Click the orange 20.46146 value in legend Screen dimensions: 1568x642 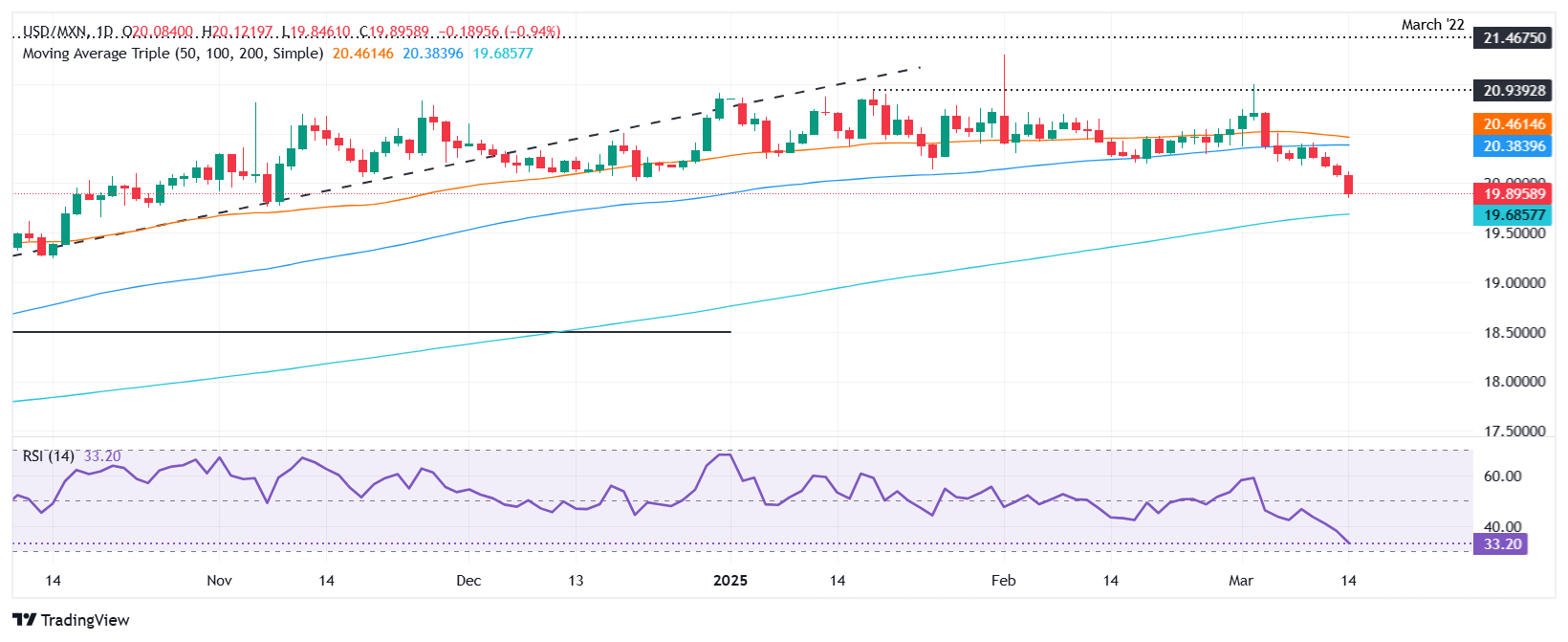tap(362, 54)
